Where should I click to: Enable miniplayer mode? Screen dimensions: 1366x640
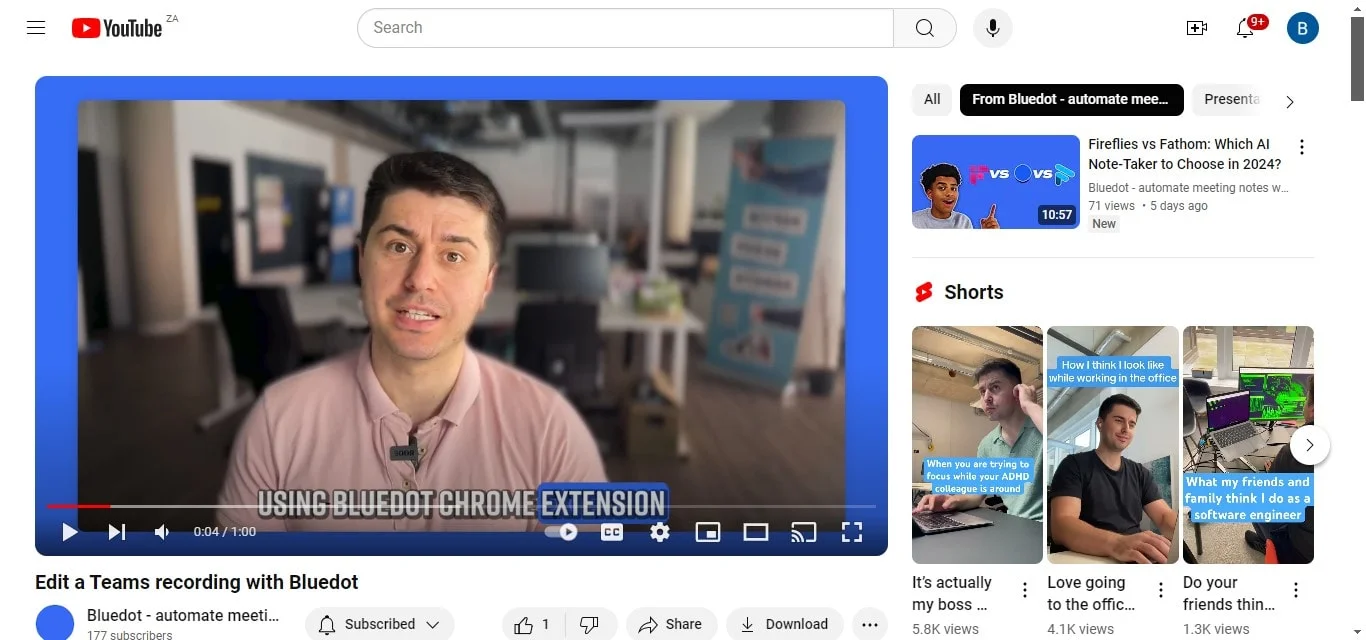708,532
